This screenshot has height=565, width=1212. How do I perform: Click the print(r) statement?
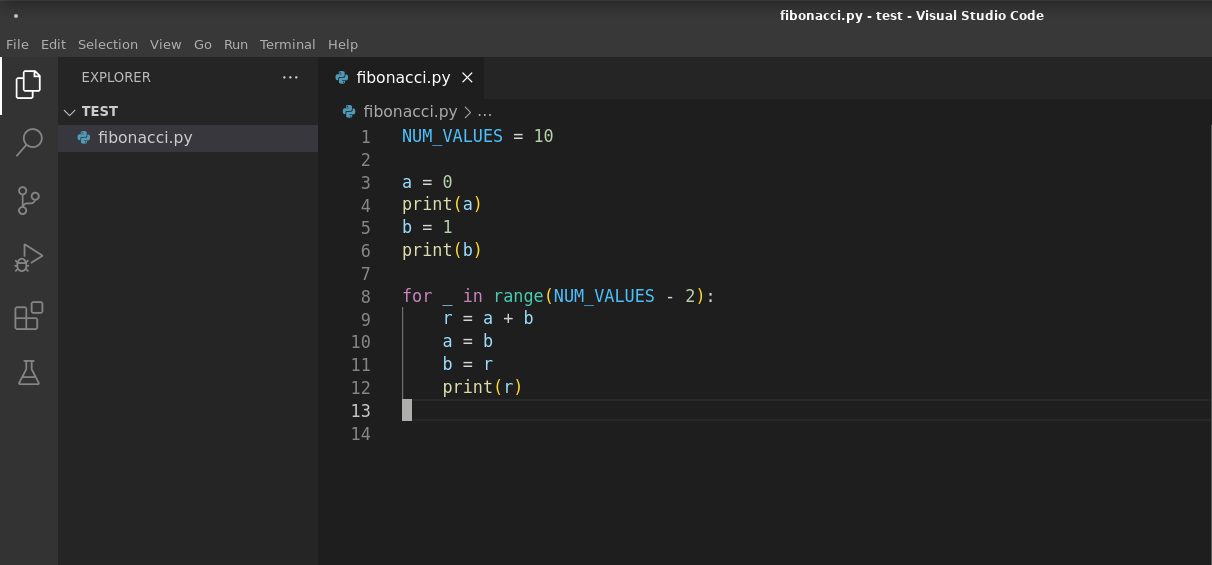(x=483, y=387)
